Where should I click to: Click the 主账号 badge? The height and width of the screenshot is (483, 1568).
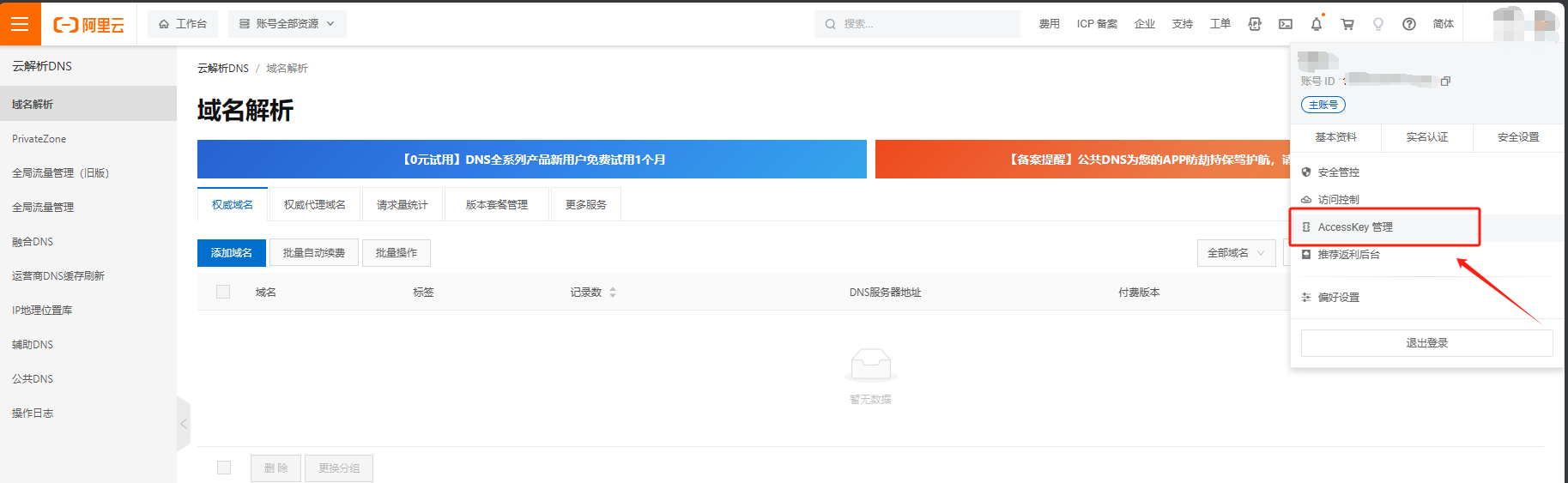1323,105
